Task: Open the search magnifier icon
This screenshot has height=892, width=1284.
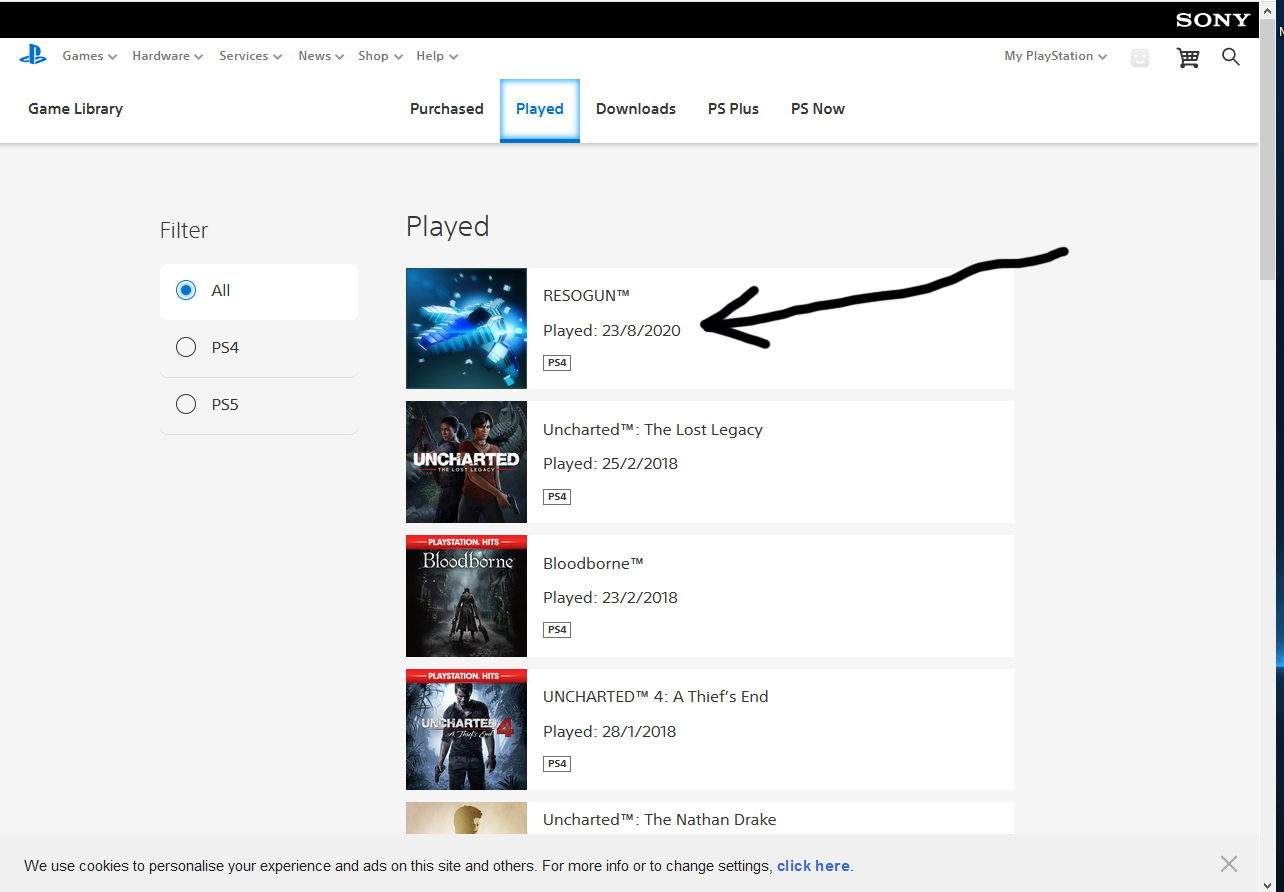Action: [x=1231, y=57]
